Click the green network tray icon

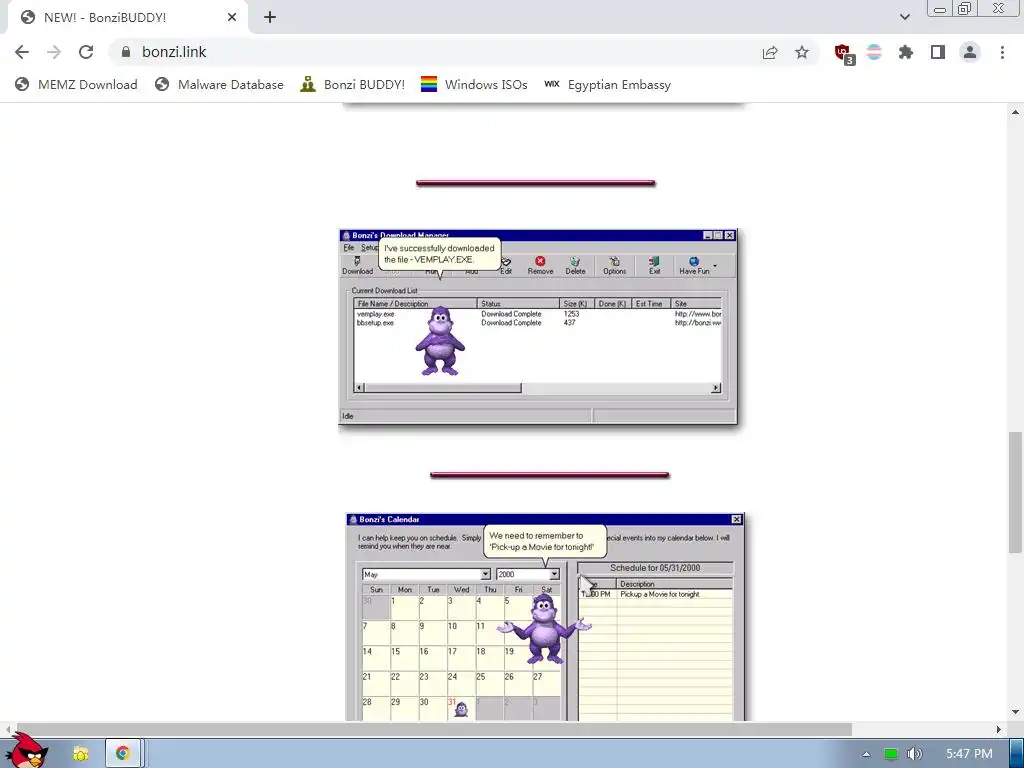click(x=890, y=754)
